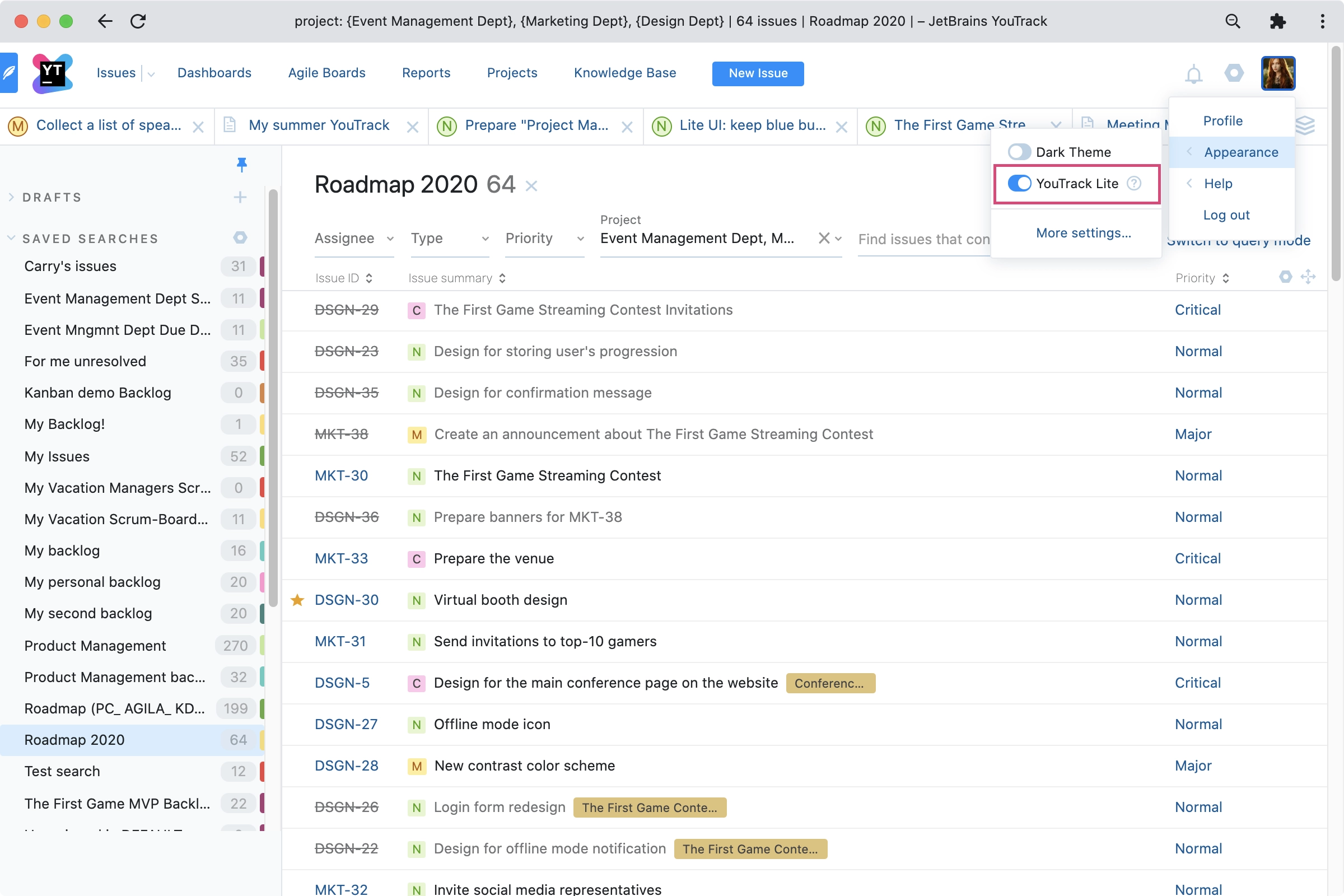The image size is (1344, 896).
Task: Close the Roadmap 2020 search with x
Action: point(531,186)
